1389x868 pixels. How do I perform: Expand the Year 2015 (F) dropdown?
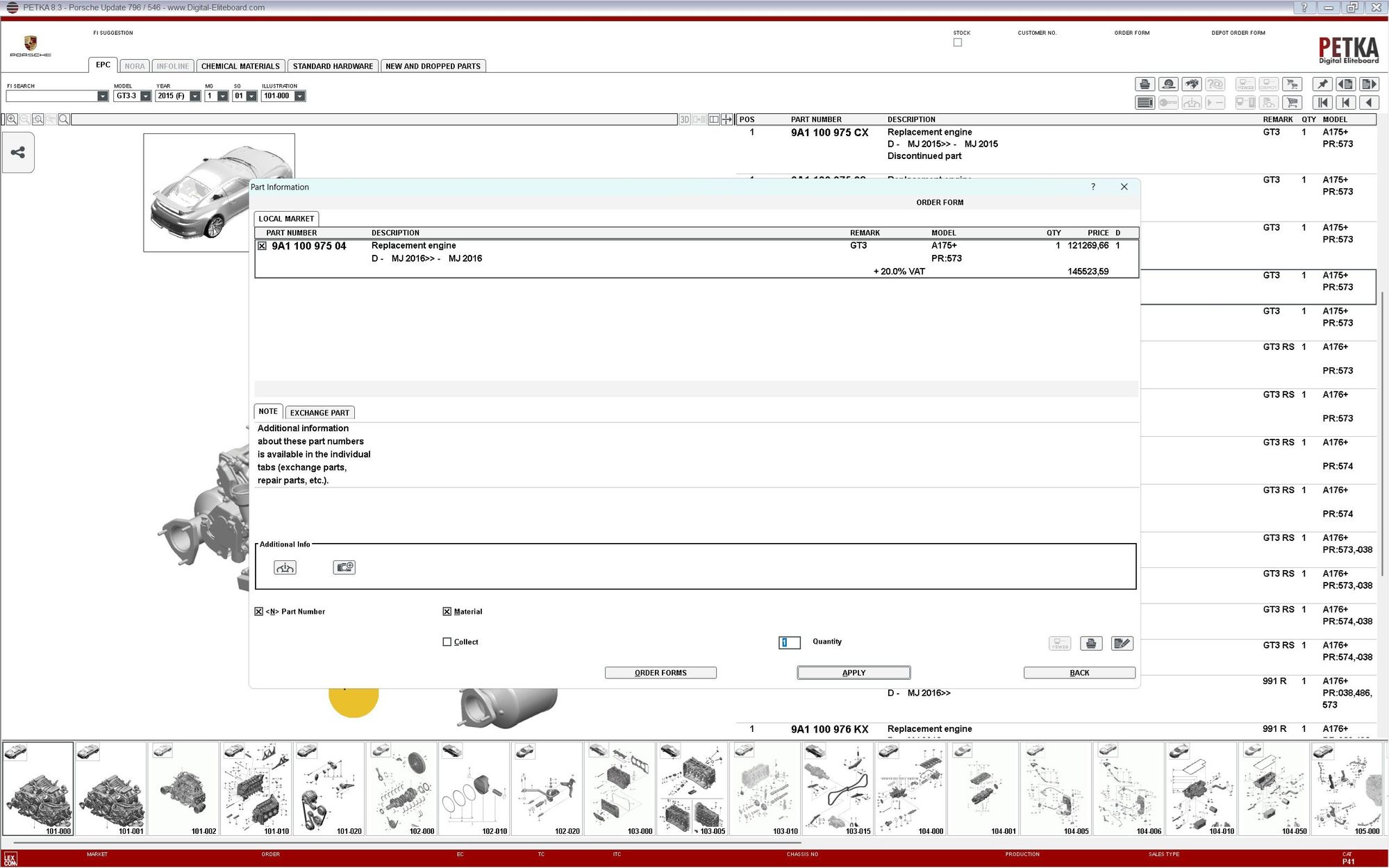click(x=195, y=96)
